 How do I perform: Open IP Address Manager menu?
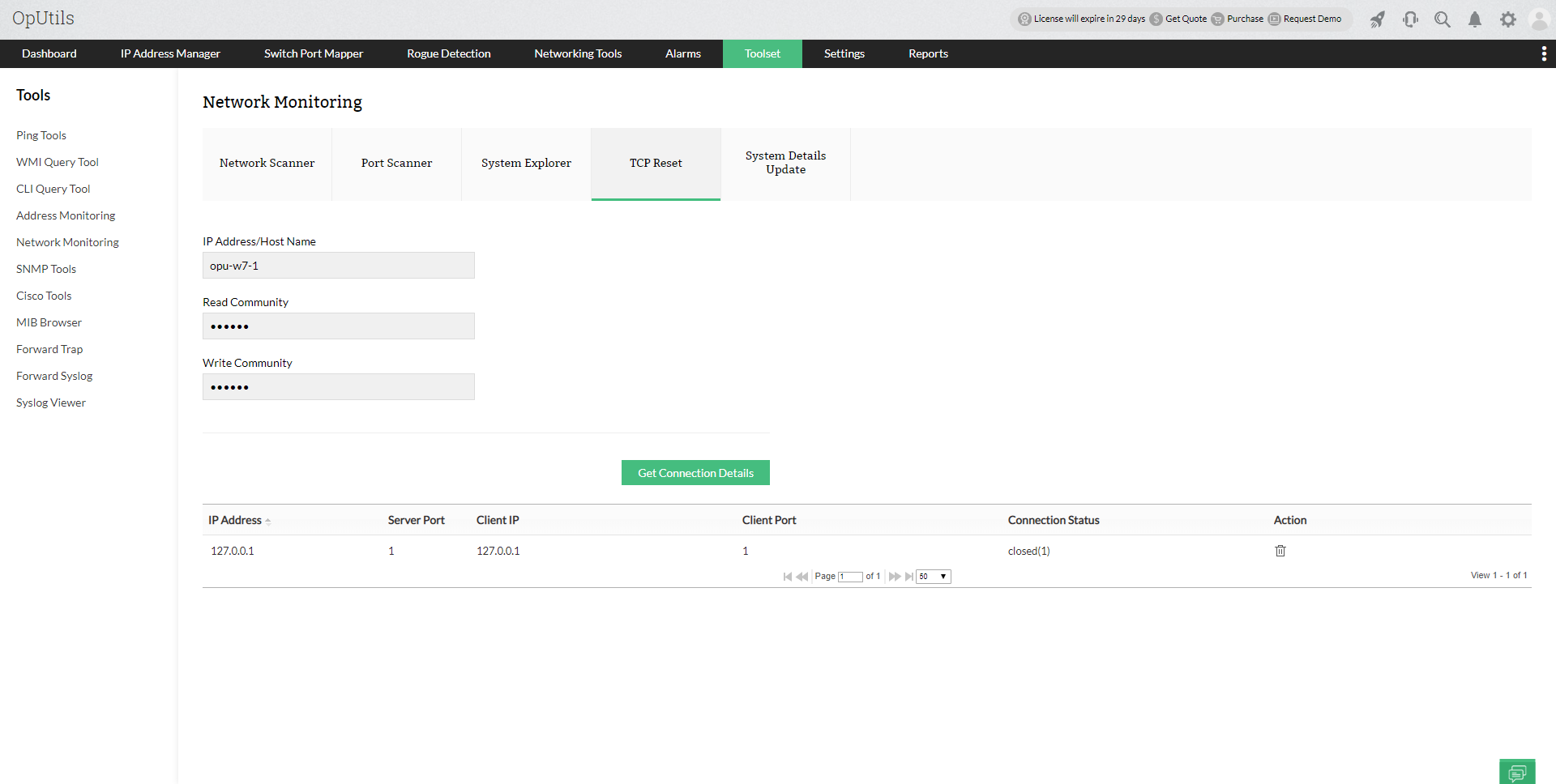click(x=170, y=53)
